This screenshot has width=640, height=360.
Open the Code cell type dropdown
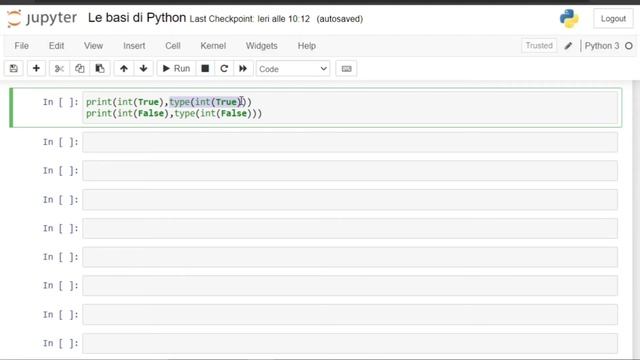(x=293, y=69)
